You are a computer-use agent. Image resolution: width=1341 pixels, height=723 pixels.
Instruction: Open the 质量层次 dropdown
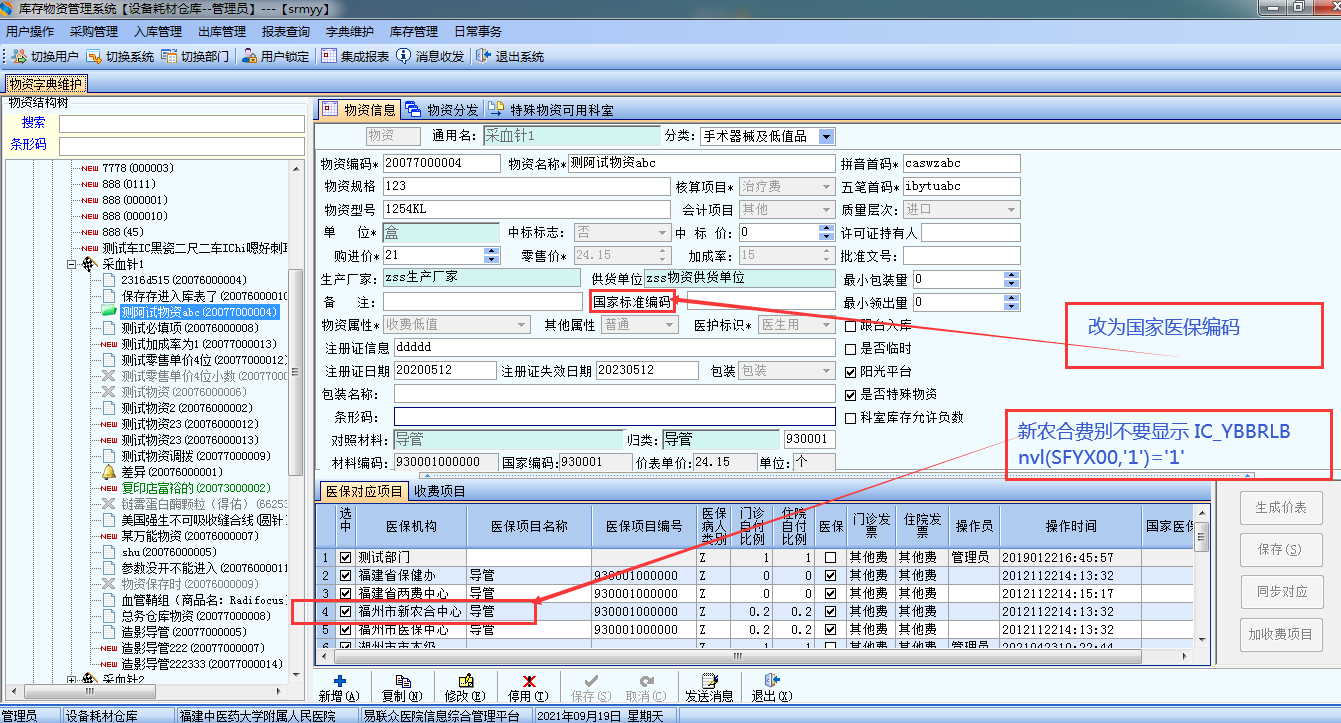[1012, 210]
